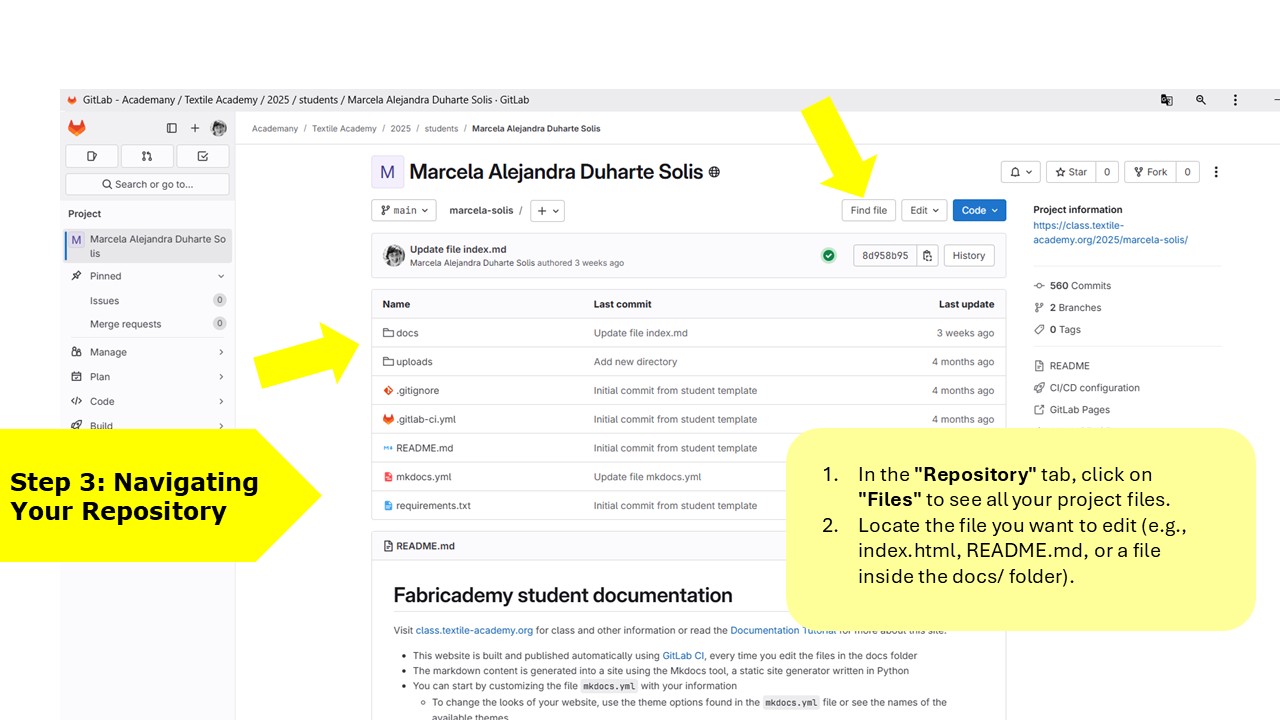View the 2 Branches link

1075,308
